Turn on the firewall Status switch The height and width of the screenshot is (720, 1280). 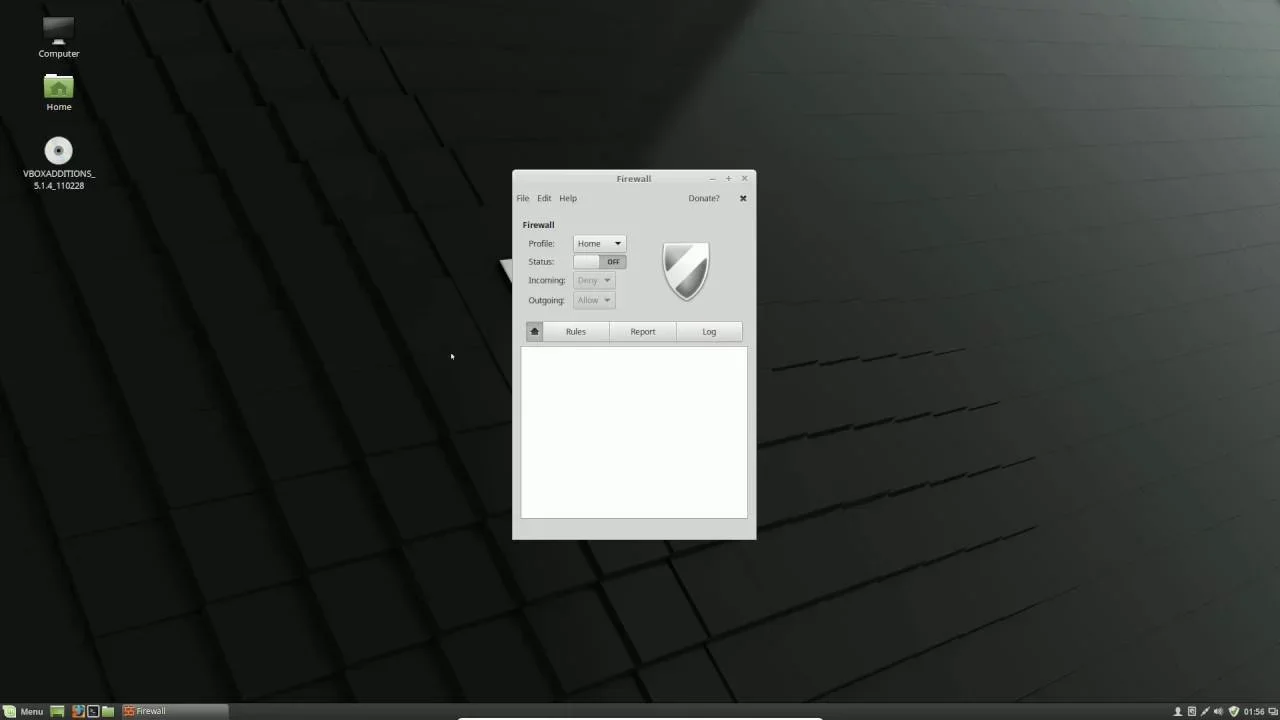click(x=600, y=262)
